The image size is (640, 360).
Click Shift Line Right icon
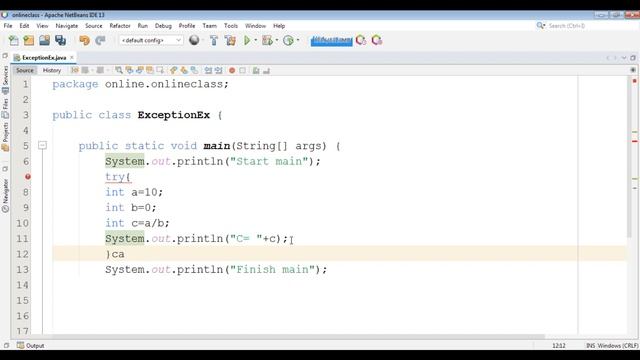pyautogui.click(x=219, y=71)
